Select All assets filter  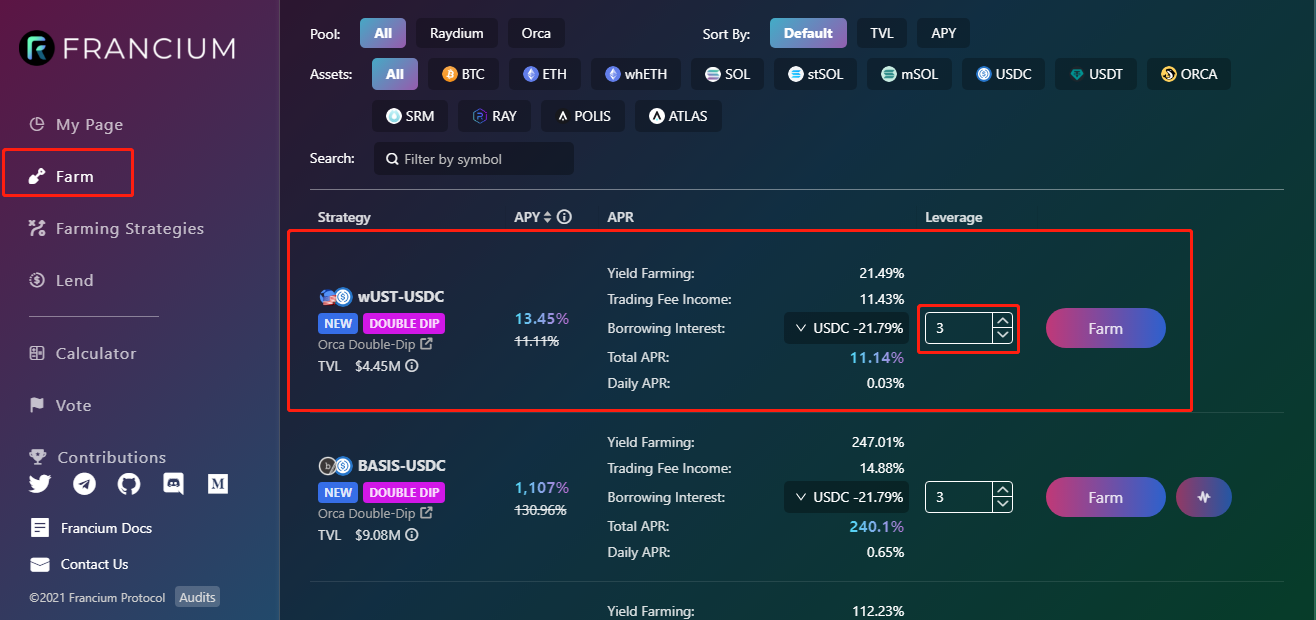coord(395,74)
